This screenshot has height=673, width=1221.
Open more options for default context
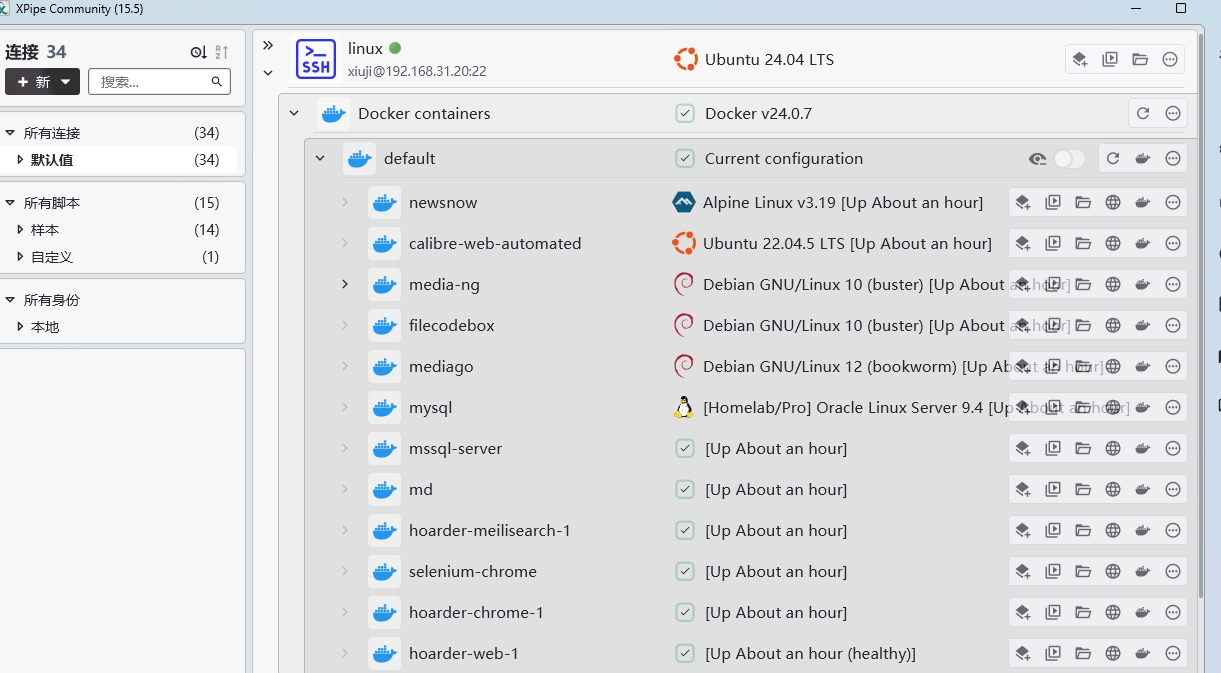pos(1173,158)
